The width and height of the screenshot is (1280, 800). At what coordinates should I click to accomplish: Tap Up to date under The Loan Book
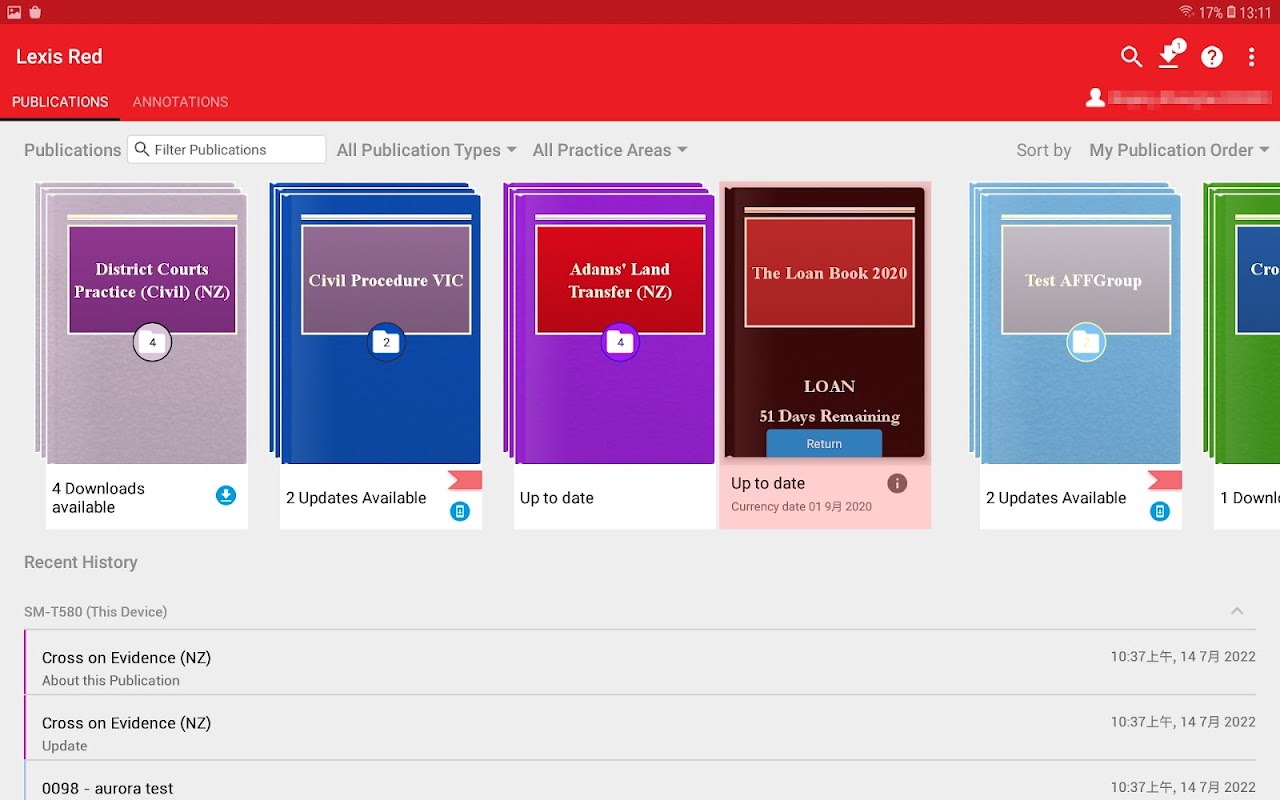coord(768,483)
